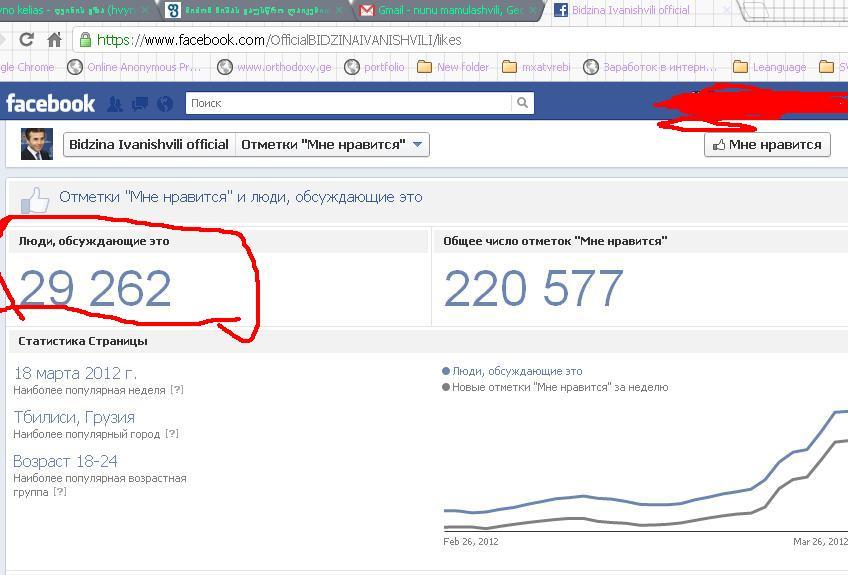Viewport: 848px width, 575px height.
Task: Open the New folder bookmarks folder
Action: point(453,67)
